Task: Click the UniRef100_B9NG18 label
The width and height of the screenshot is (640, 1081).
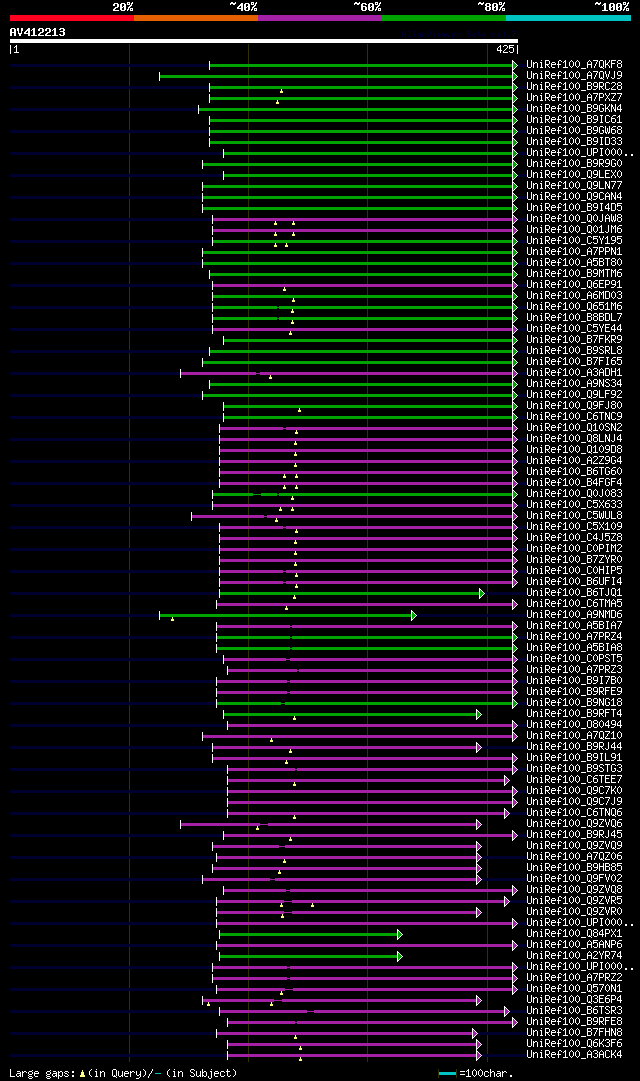Action: pyautogui.click(x=574, y=703)
